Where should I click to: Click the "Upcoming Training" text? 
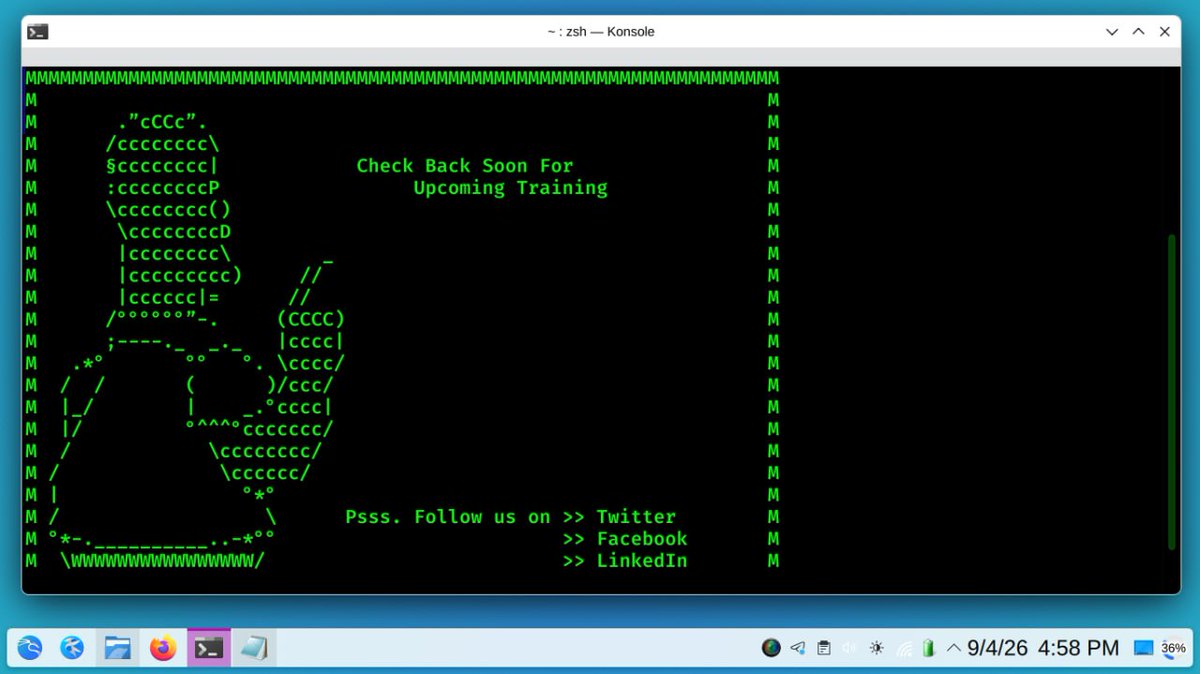point(510,188)
